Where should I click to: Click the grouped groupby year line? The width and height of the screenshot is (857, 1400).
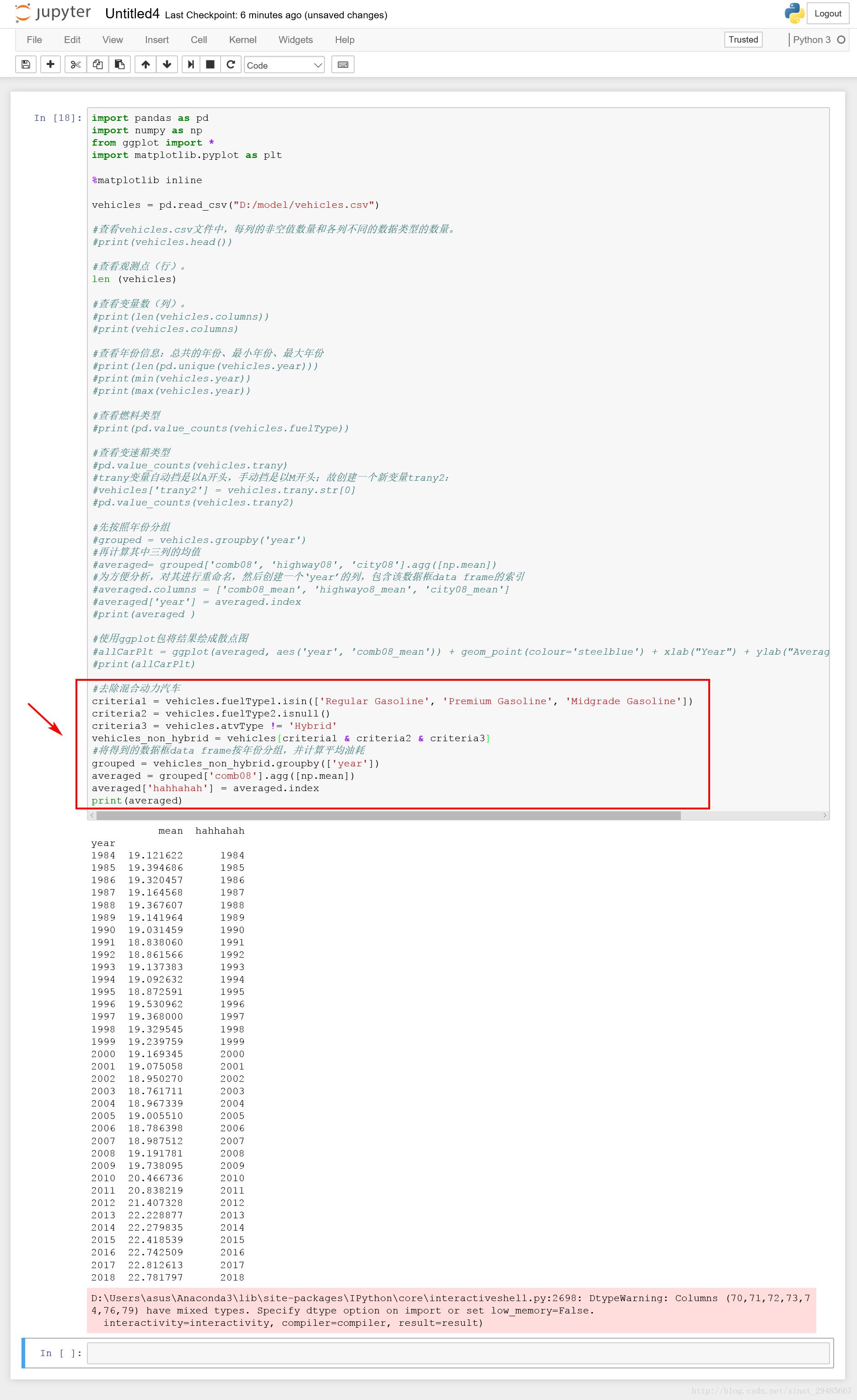click(235, 763)
